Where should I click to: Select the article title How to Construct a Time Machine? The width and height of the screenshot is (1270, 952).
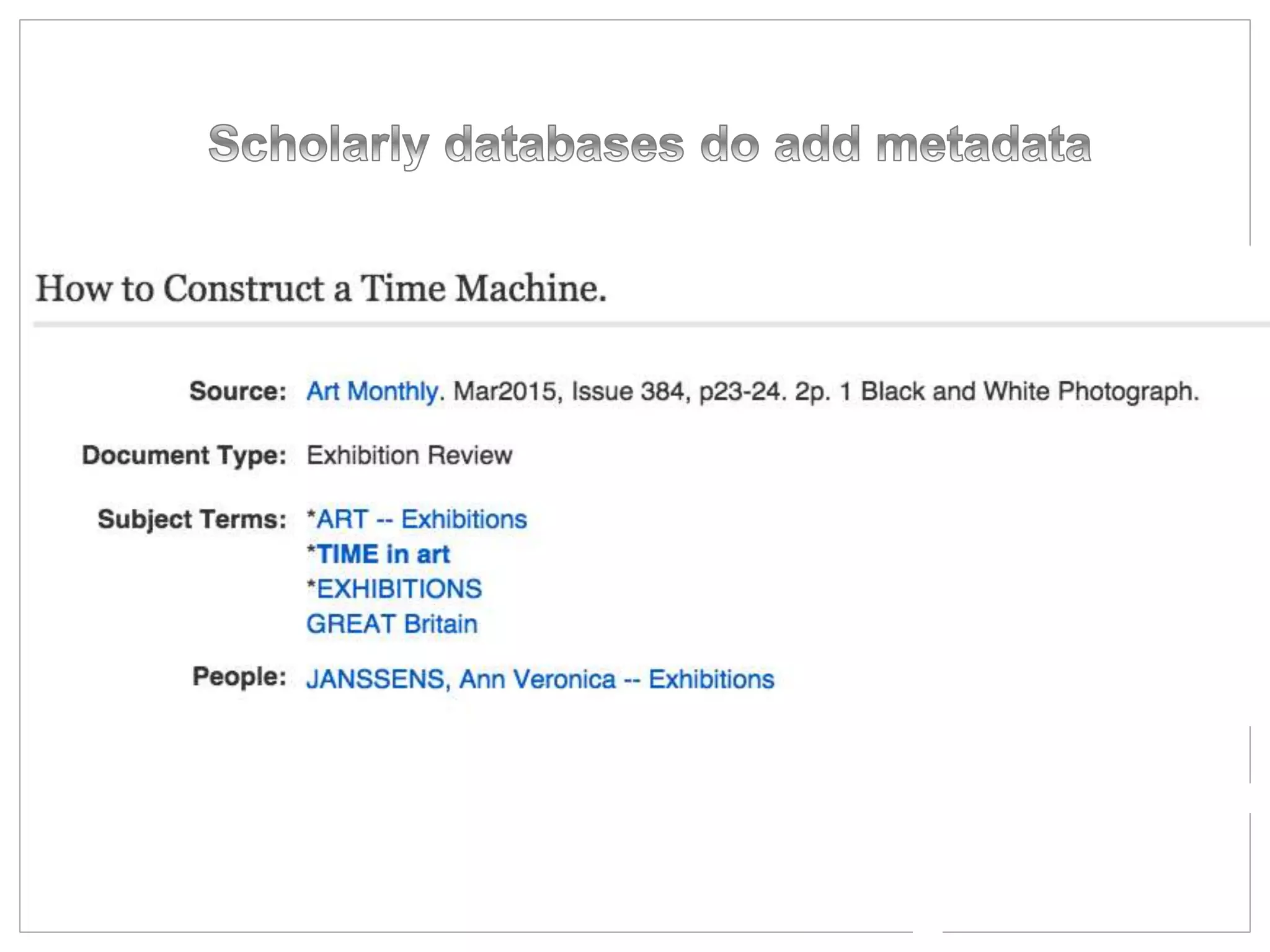click(x=321, y=289)
